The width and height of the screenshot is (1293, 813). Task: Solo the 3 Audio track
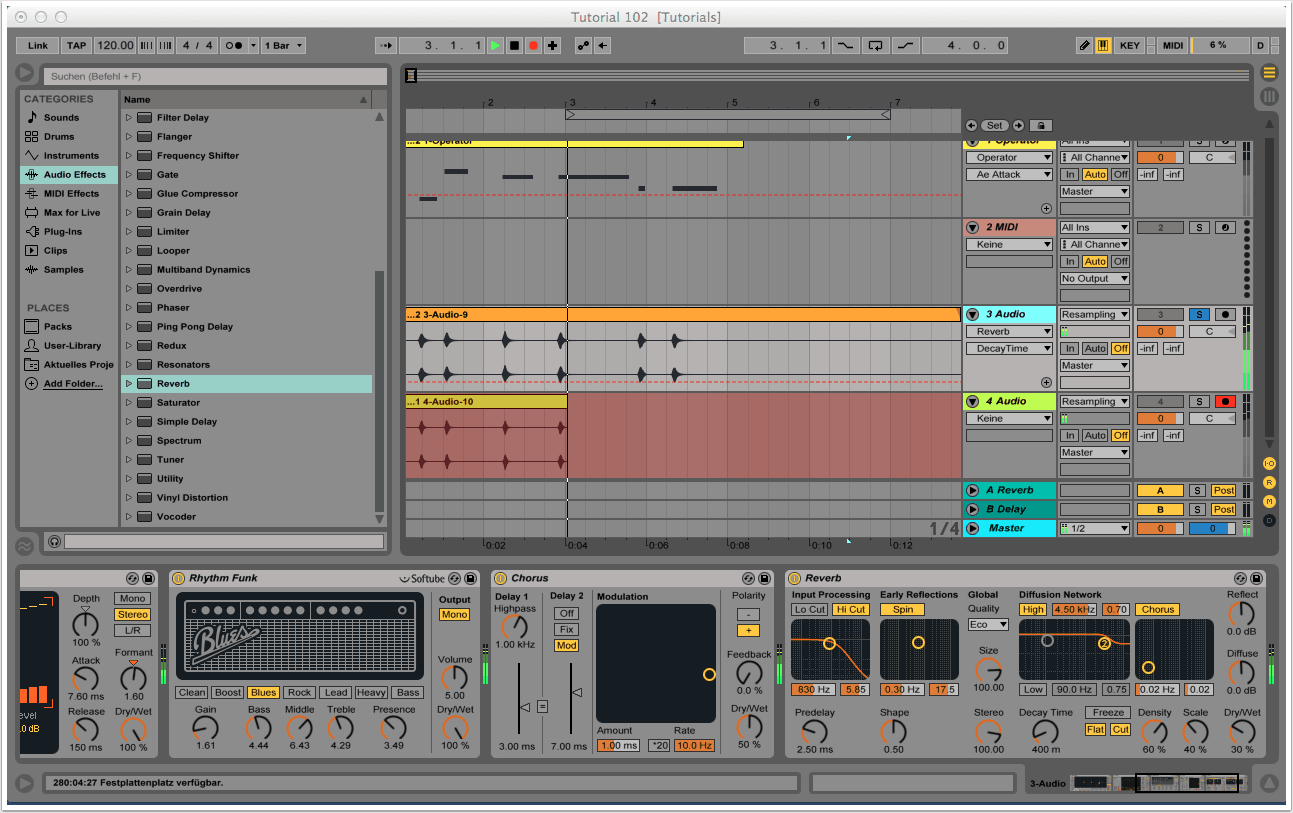(1199, 314)
